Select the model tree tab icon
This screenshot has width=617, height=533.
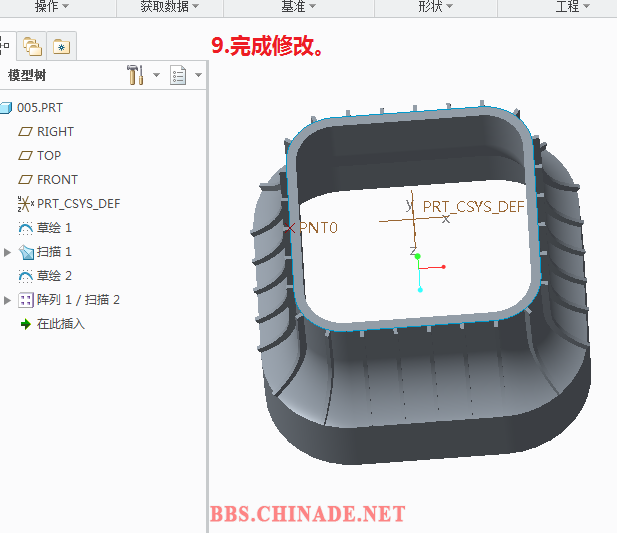(x=5, y=46)
